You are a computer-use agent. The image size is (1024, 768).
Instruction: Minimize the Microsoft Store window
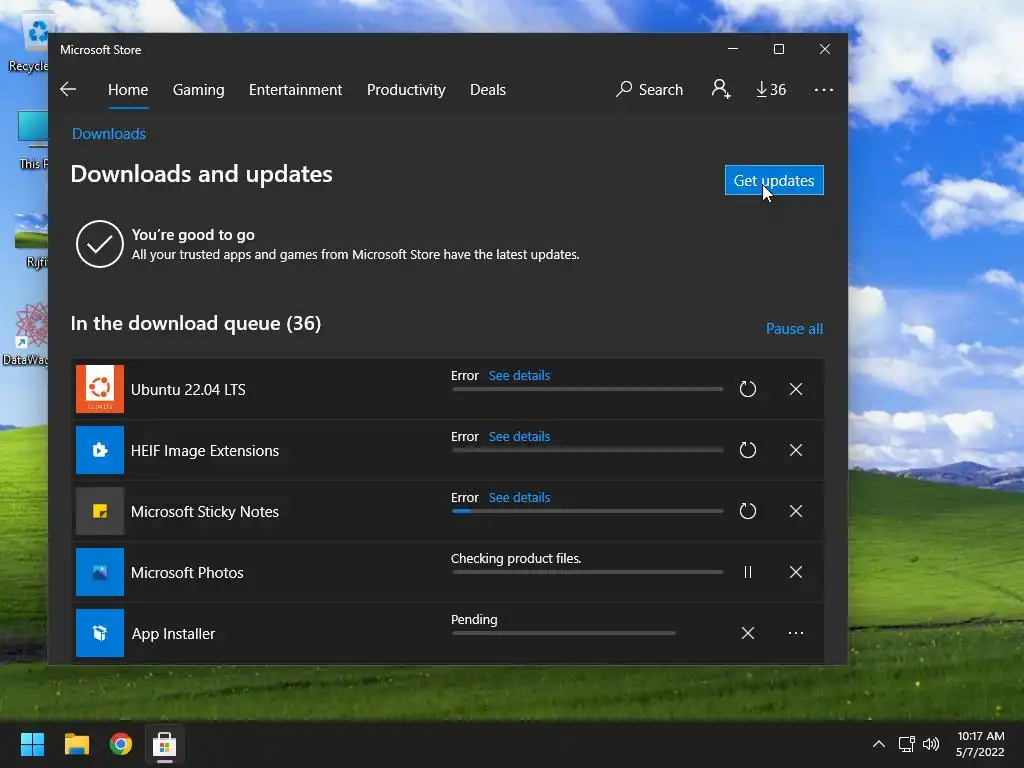pyautogui.click(x=733, y=49)
